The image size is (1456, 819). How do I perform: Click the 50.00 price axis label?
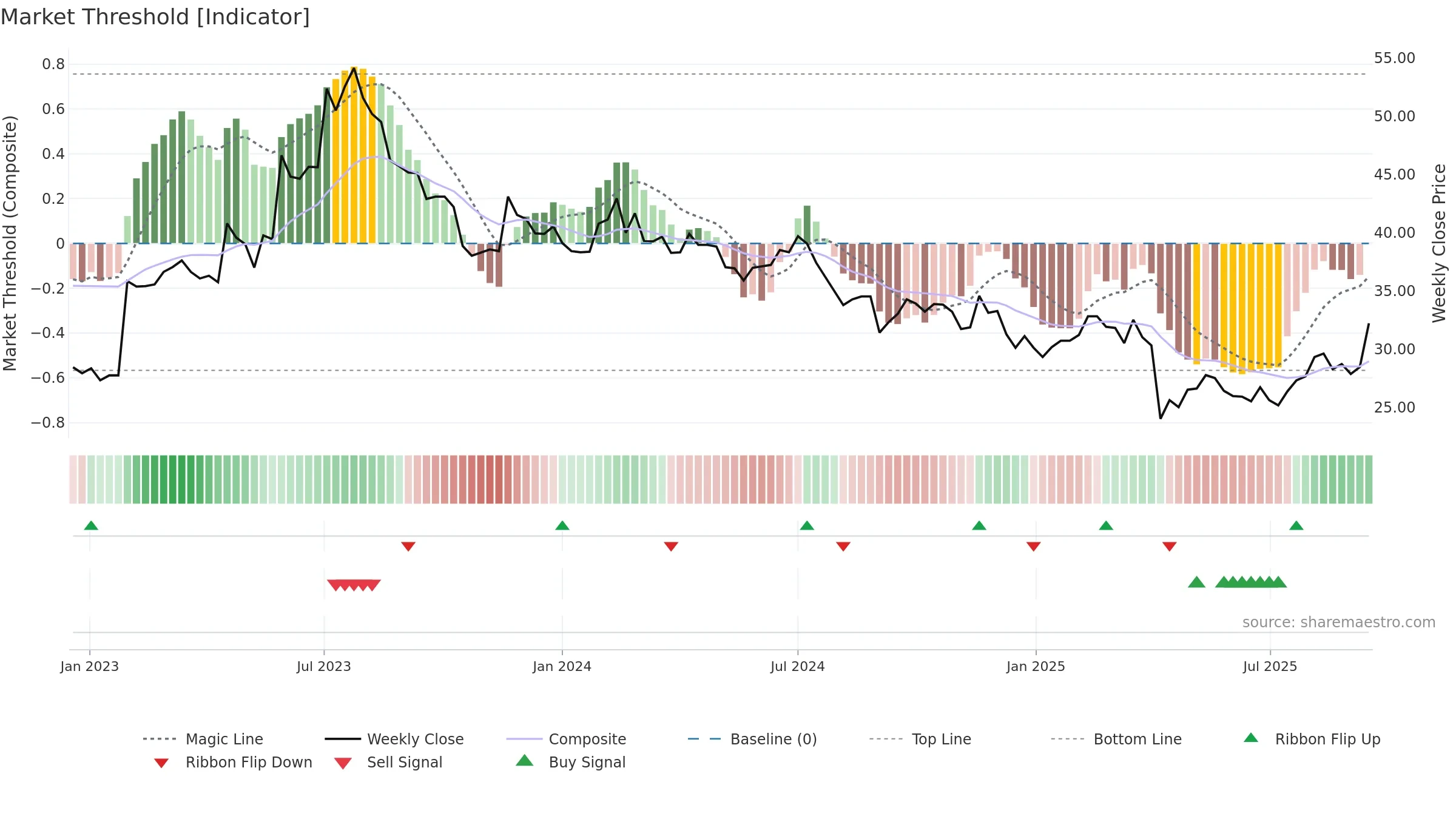[1395, 116]
